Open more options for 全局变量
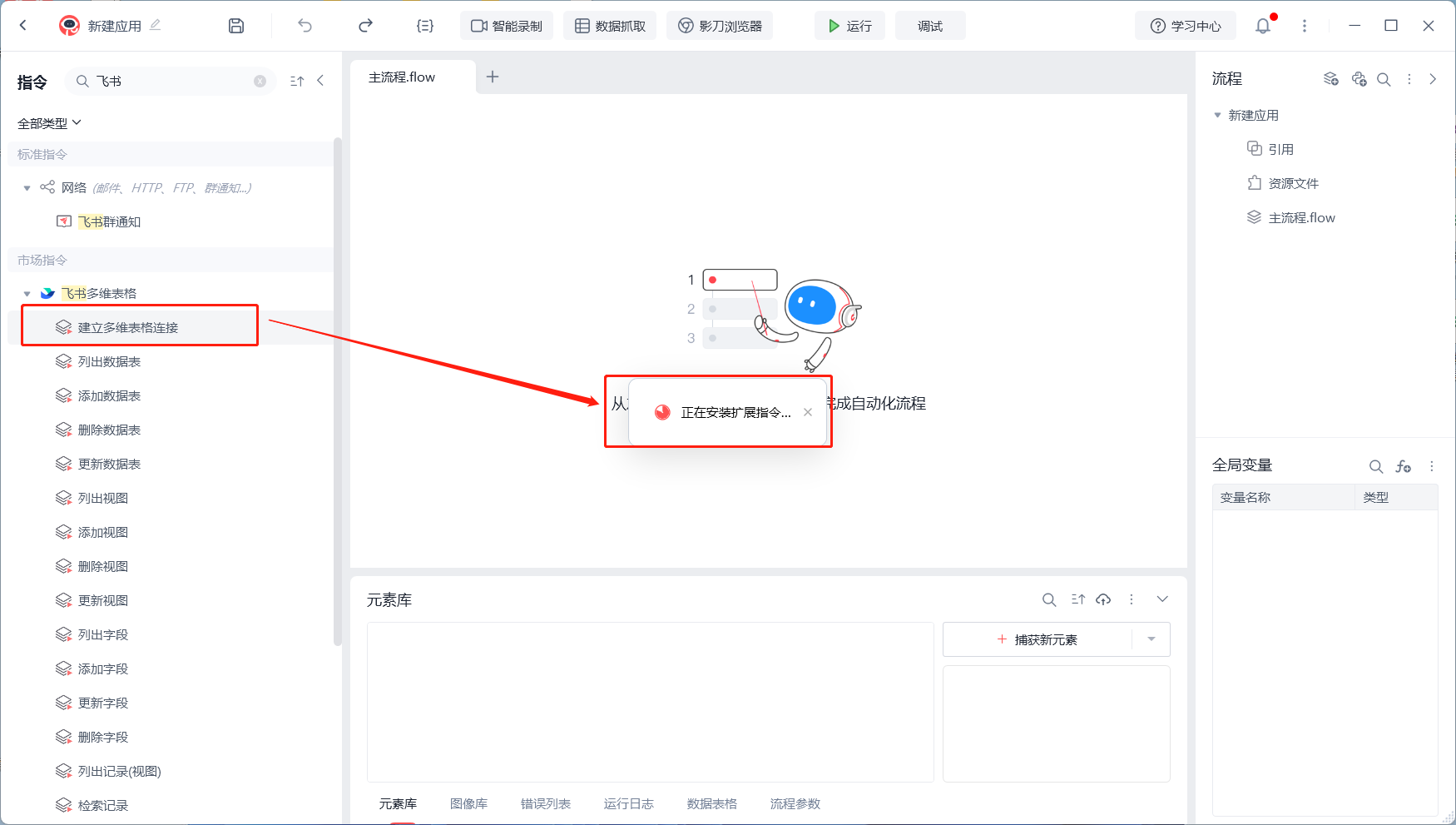This screenshot has width=1456, height=825. [1432, 466]
